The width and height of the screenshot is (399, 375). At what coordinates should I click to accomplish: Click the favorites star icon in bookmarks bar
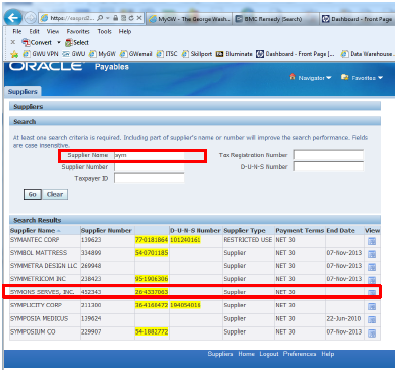[x=14, y=54]
